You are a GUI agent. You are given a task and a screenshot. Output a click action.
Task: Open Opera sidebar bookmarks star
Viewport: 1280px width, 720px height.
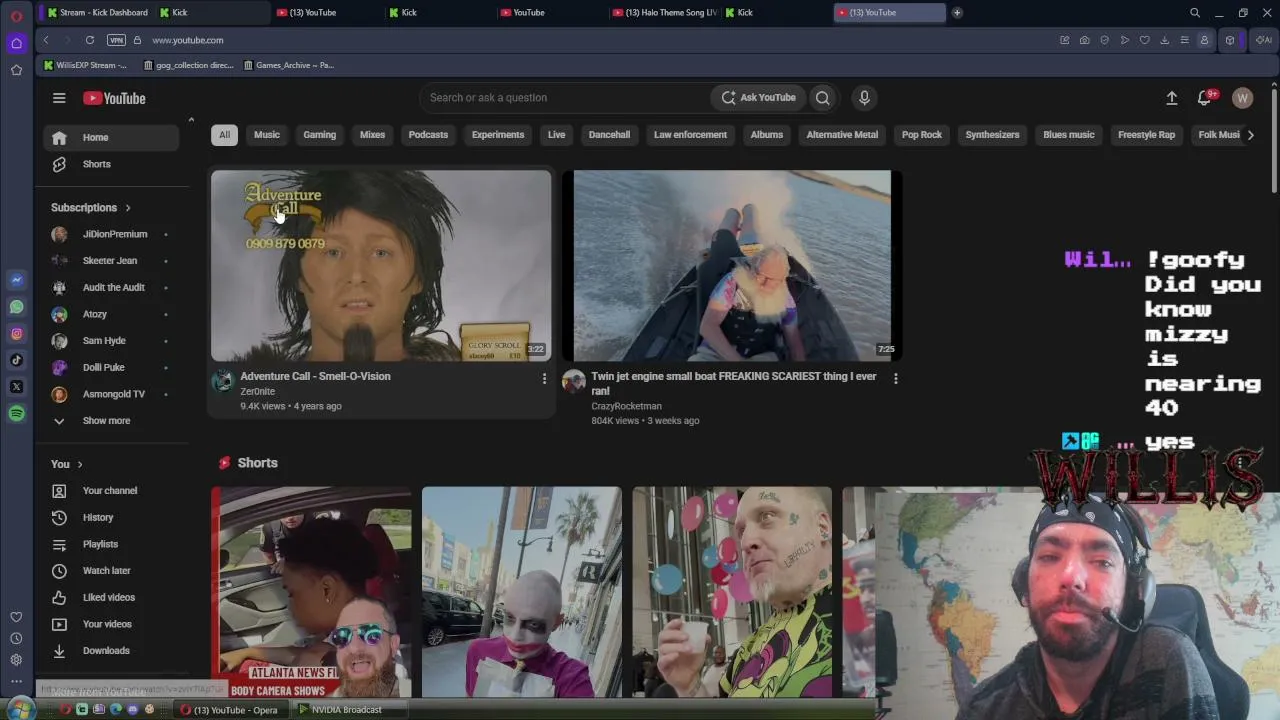16,70
